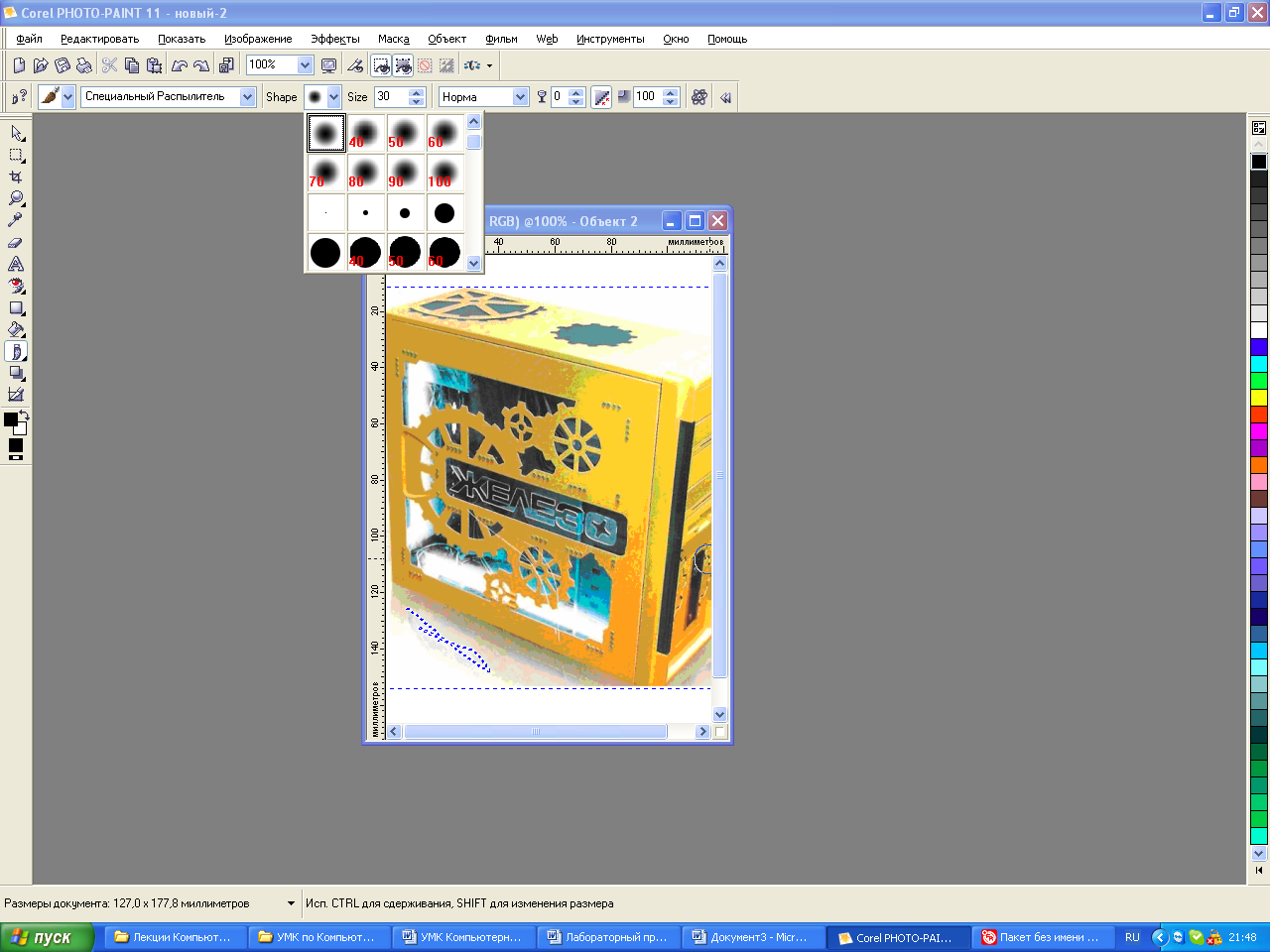This screenshot has height=952, width=1270.
Task: Select the Object Pick arrow tool
Action: pyautogui.click(x=16, y=133)
